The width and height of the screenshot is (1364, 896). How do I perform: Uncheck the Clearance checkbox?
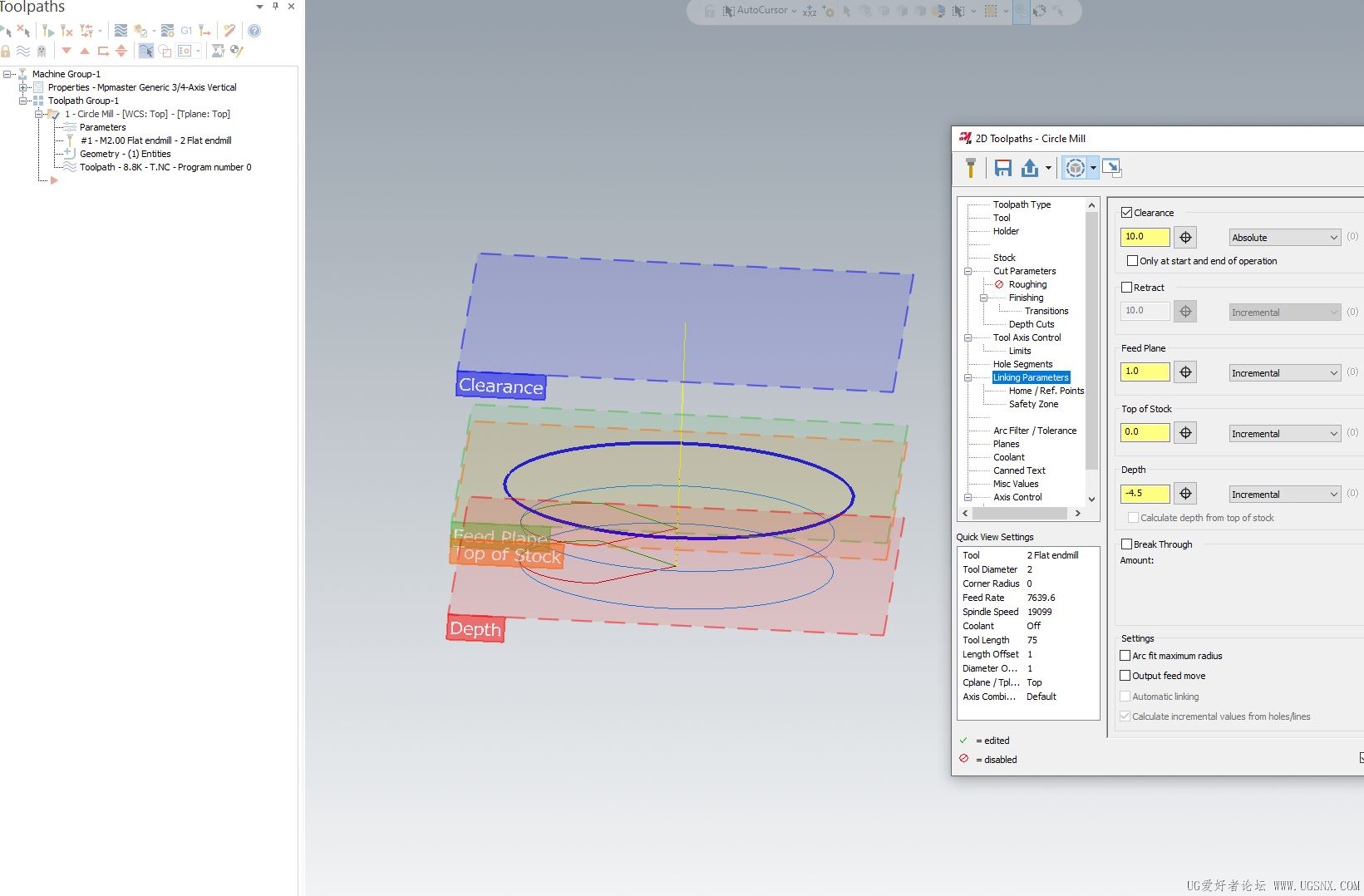pos(1126,213)
